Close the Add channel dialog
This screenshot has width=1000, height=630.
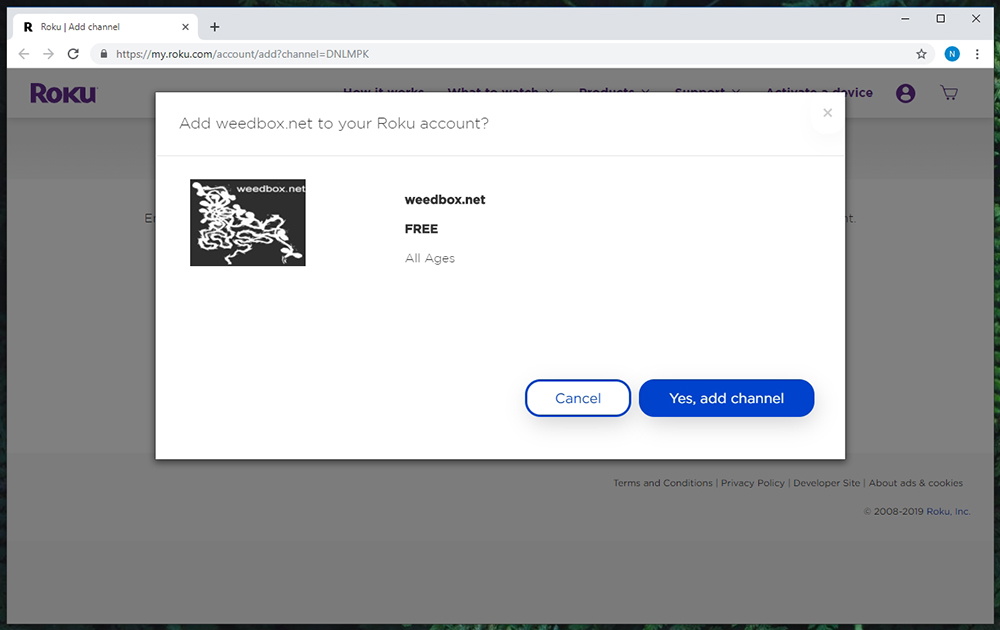(827, 113)
